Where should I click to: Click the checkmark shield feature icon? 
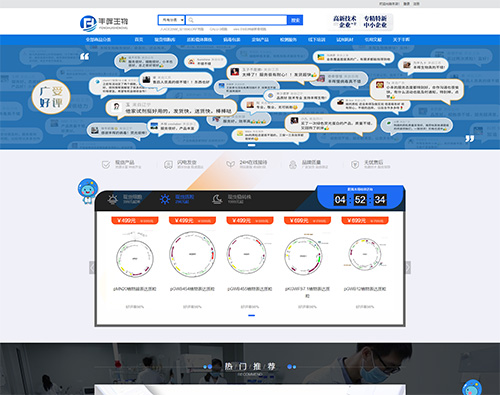pyautogui.click(x=106, y=165)
